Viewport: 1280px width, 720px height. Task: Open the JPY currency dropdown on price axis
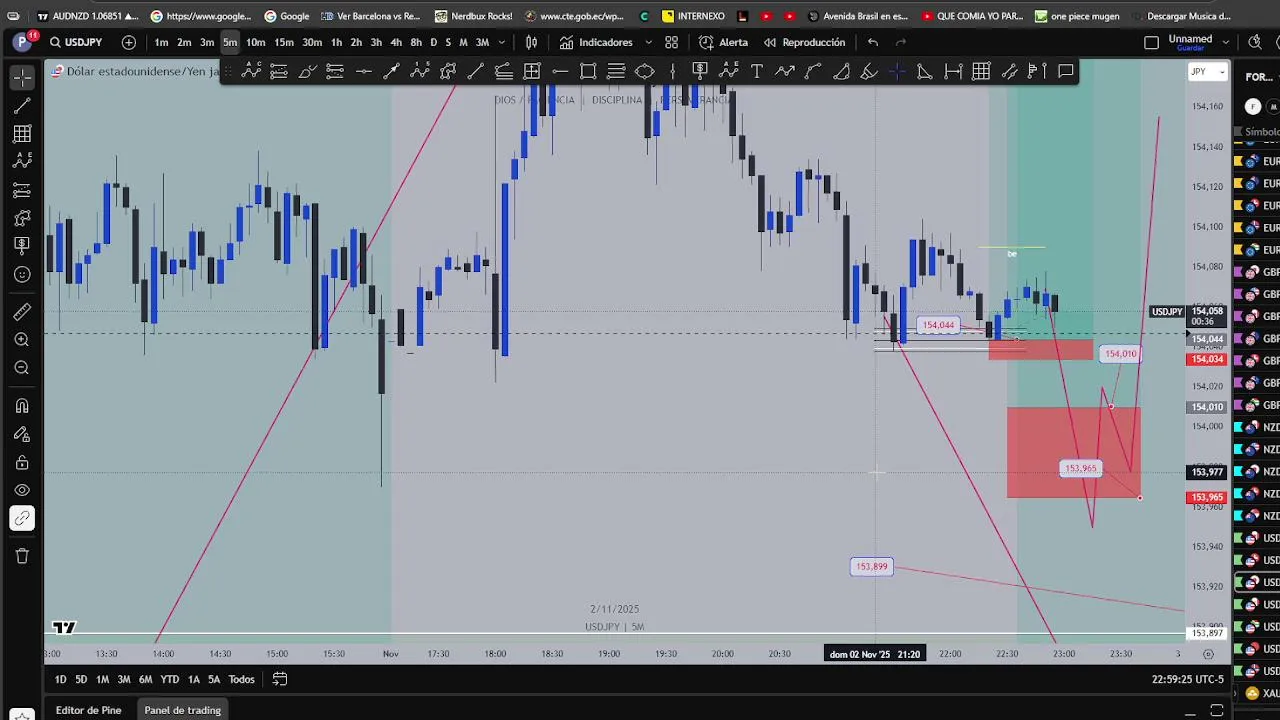click(1207, 72)
